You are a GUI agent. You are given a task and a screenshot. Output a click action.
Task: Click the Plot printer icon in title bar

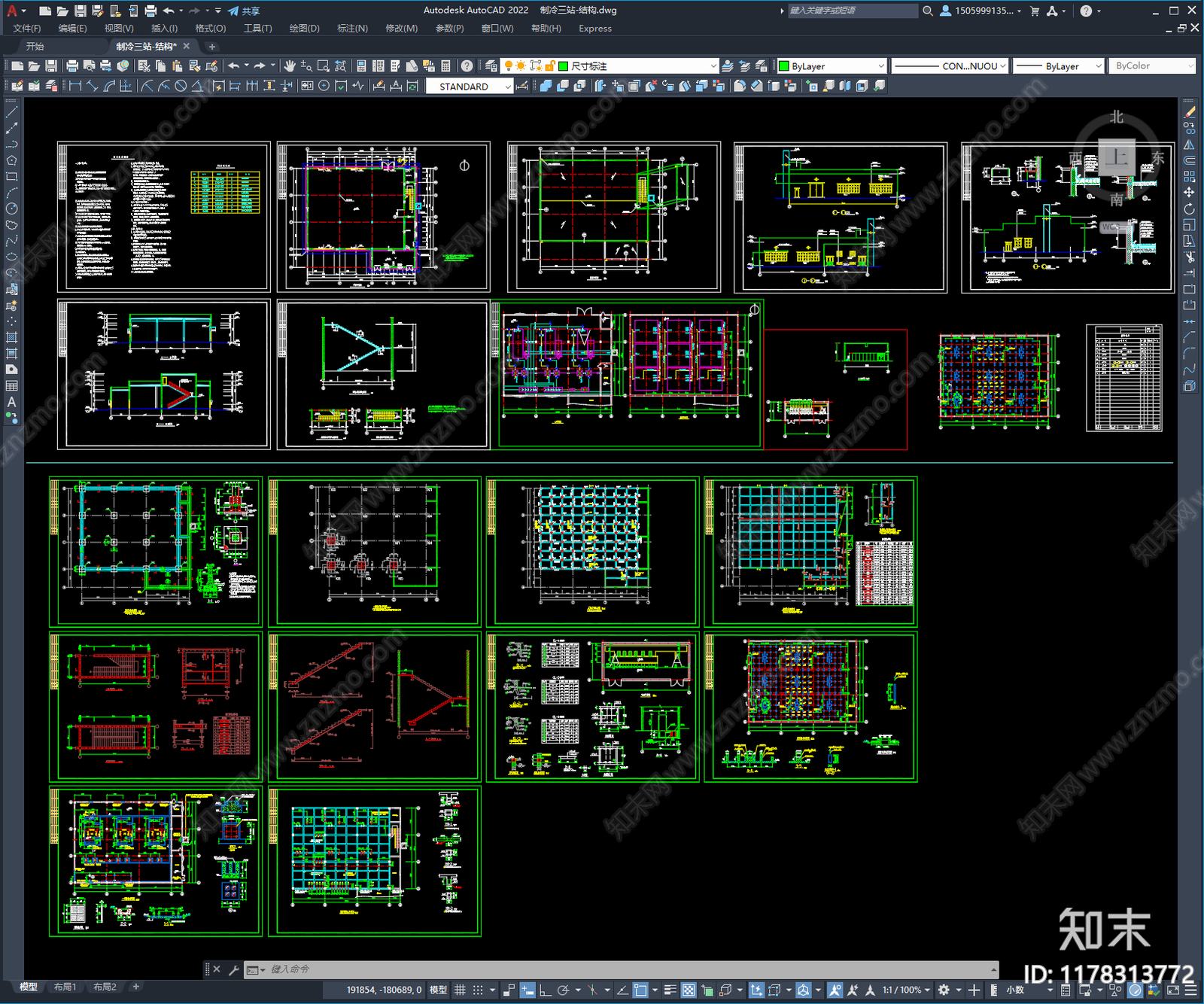tap(150, 11)
